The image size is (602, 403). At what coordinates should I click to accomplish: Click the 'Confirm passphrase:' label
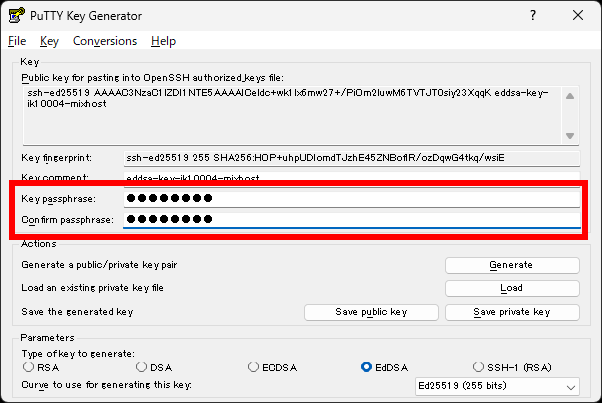(x=68, y=220)
